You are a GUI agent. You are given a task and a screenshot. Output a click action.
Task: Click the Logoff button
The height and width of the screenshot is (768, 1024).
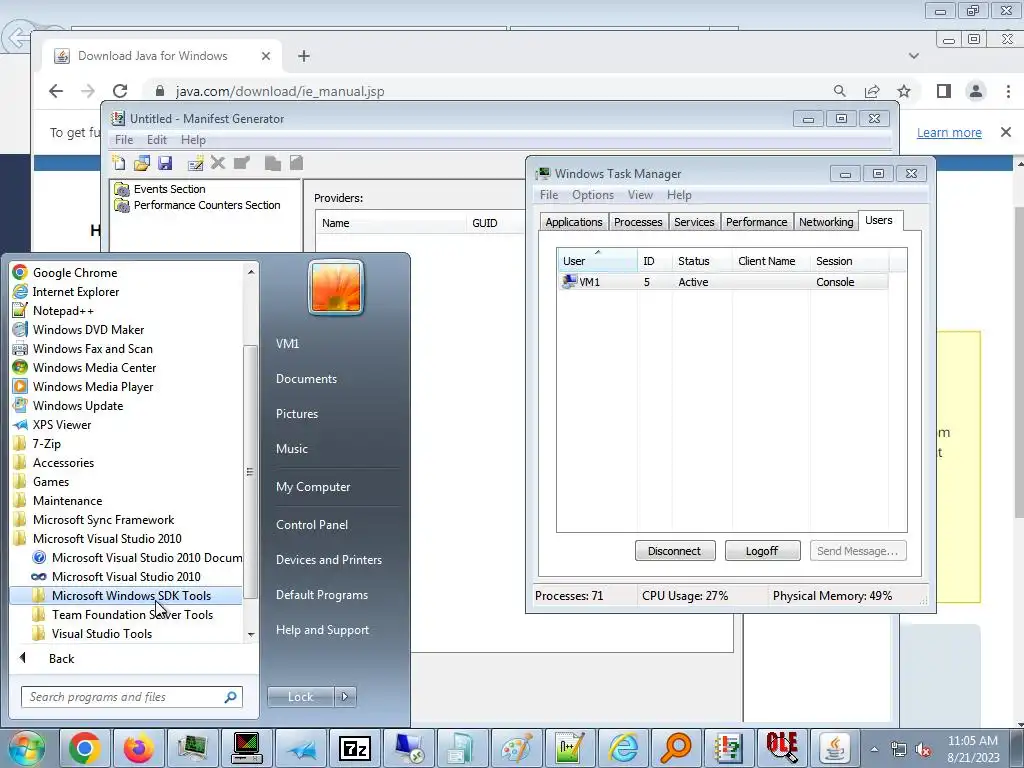[762, 551]
